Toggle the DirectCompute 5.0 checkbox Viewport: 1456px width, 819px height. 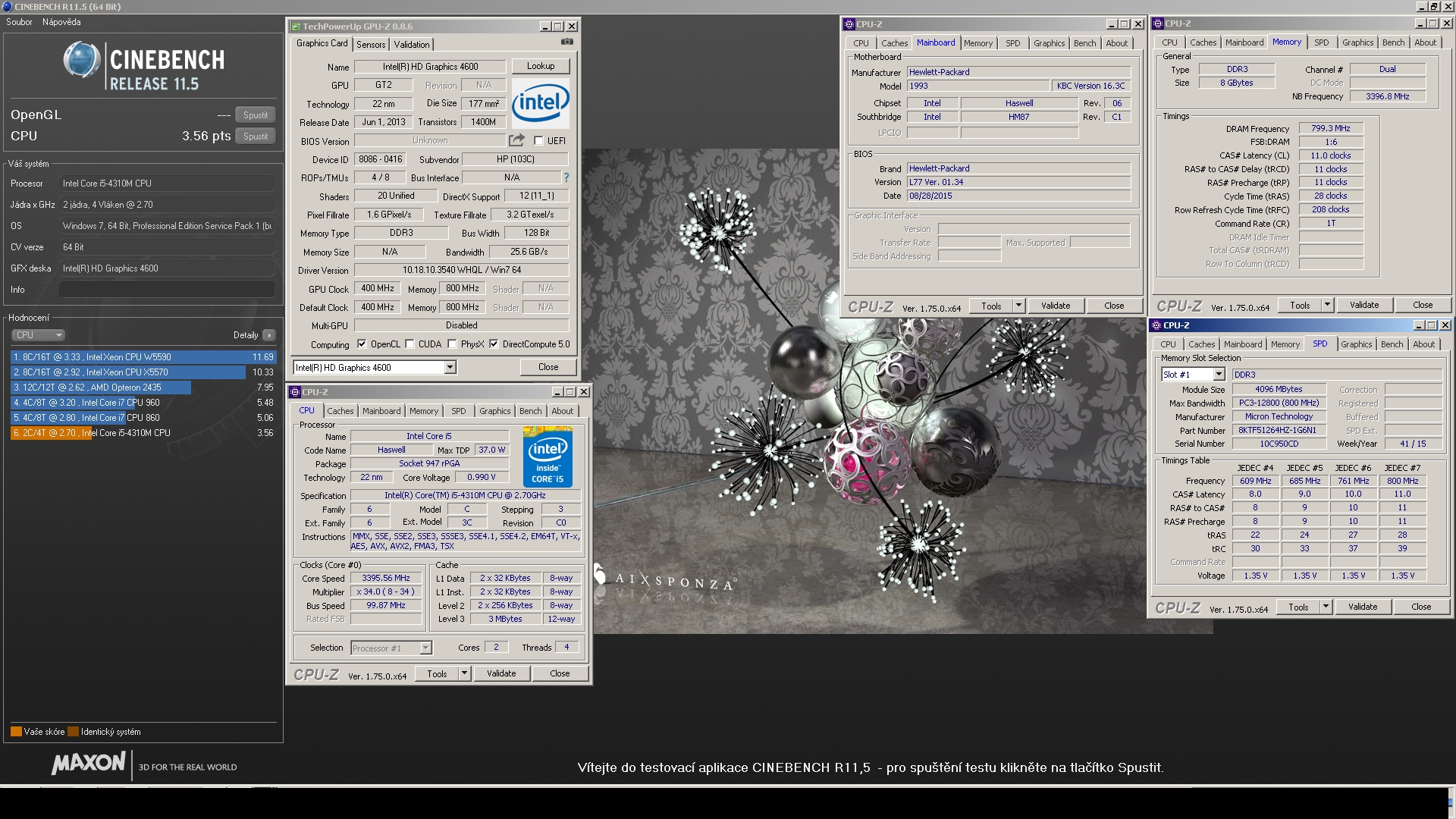click(x=494, y=344)
